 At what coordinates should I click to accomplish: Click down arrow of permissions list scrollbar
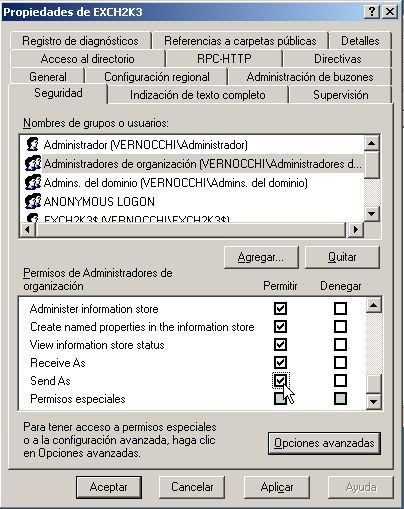[x=373, y=402]
